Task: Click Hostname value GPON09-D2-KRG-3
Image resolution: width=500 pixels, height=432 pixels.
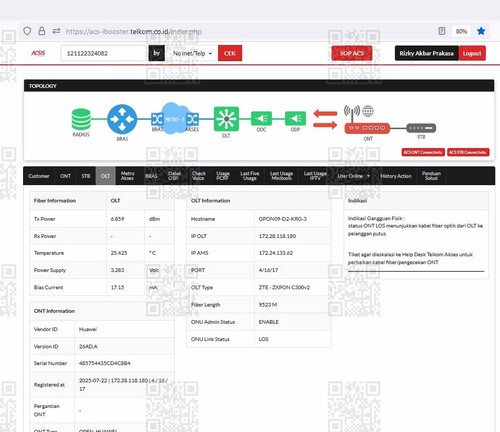Action: [283, 219]
